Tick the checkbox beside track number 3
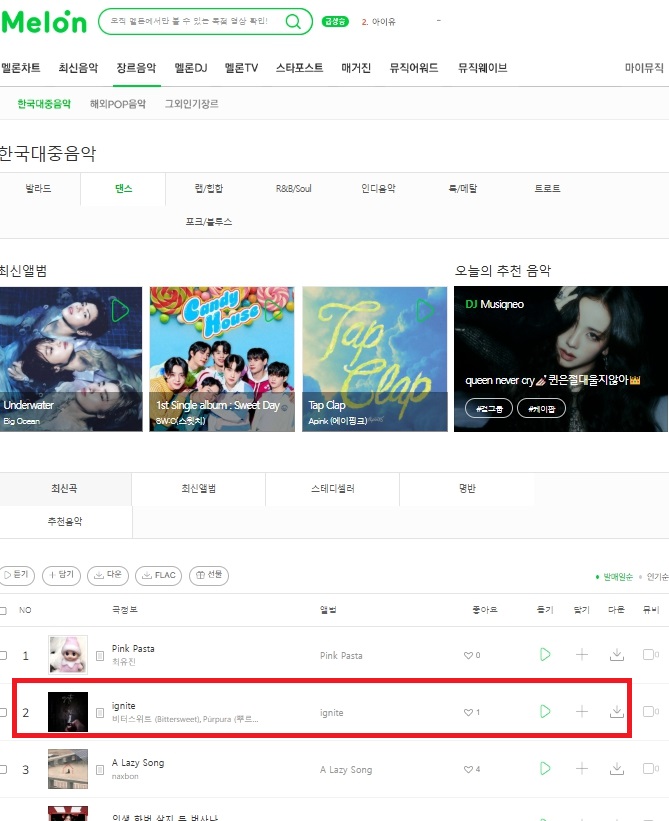Image resolution: width=669 pixels, height=821 pixels. click(3, 770)
